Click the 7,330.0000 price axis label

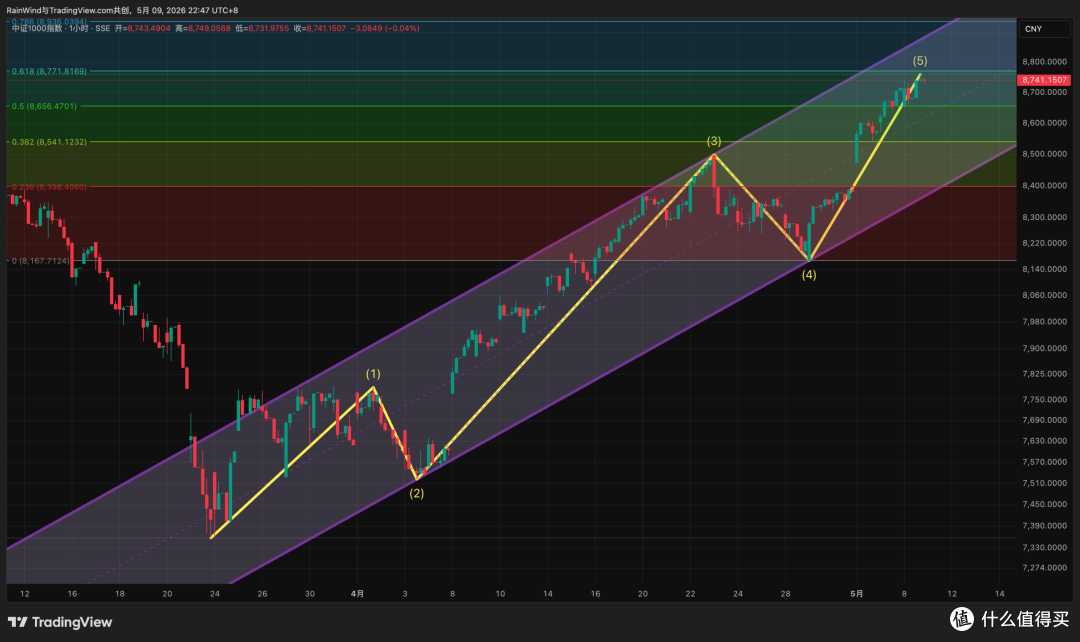(x=1044, y=548)
